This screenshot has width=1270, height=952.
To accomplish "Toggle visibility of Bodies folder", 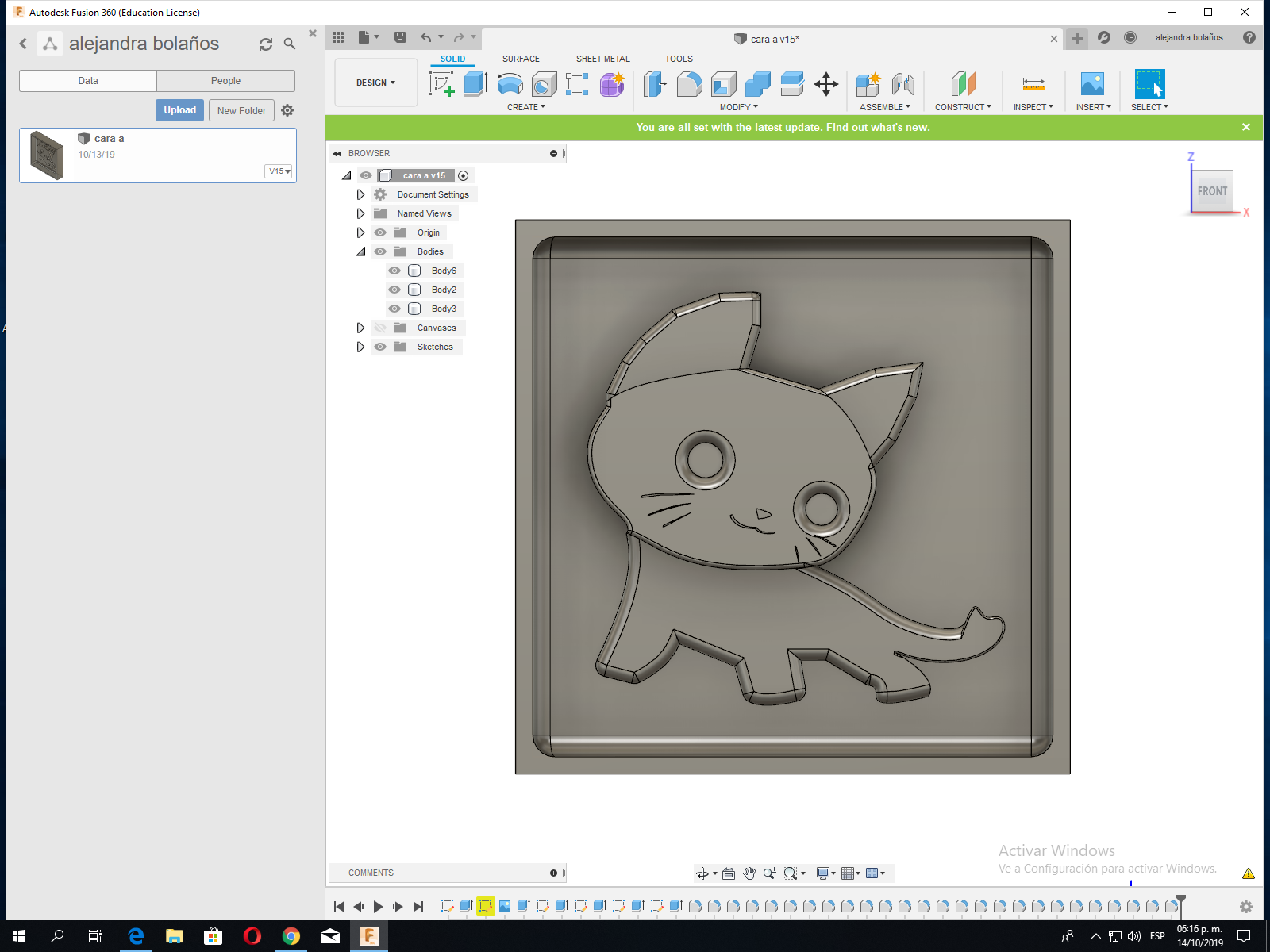I will [380, 251].
